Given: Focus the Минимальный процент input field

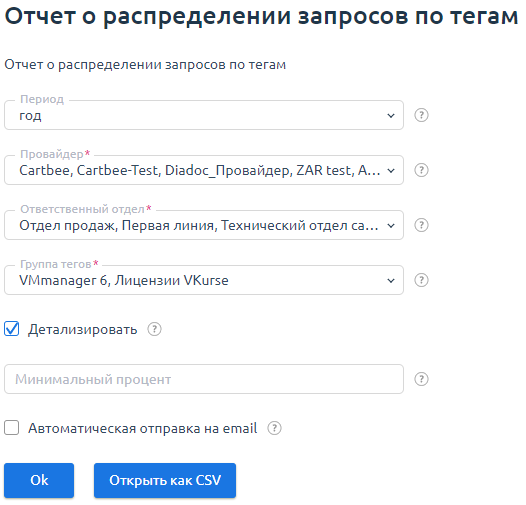Looking at the screenshot, I should 204,379.
